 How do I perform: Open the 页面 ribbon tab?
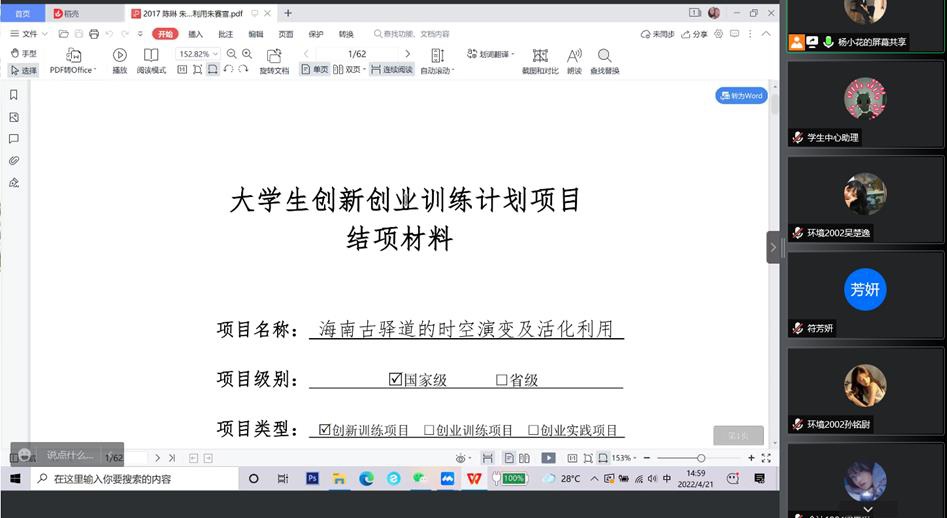coord(286,34)
